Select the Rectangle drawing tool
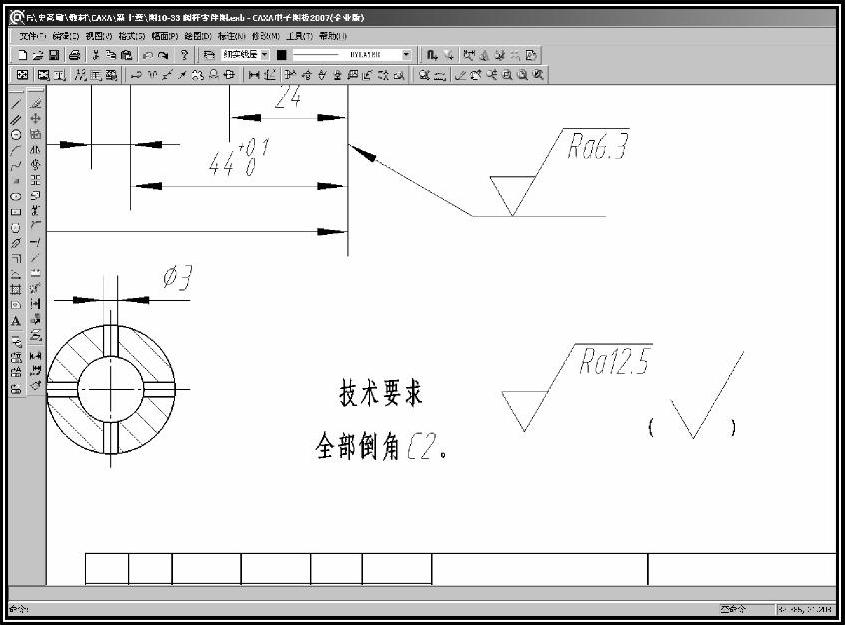 (16, 212)
